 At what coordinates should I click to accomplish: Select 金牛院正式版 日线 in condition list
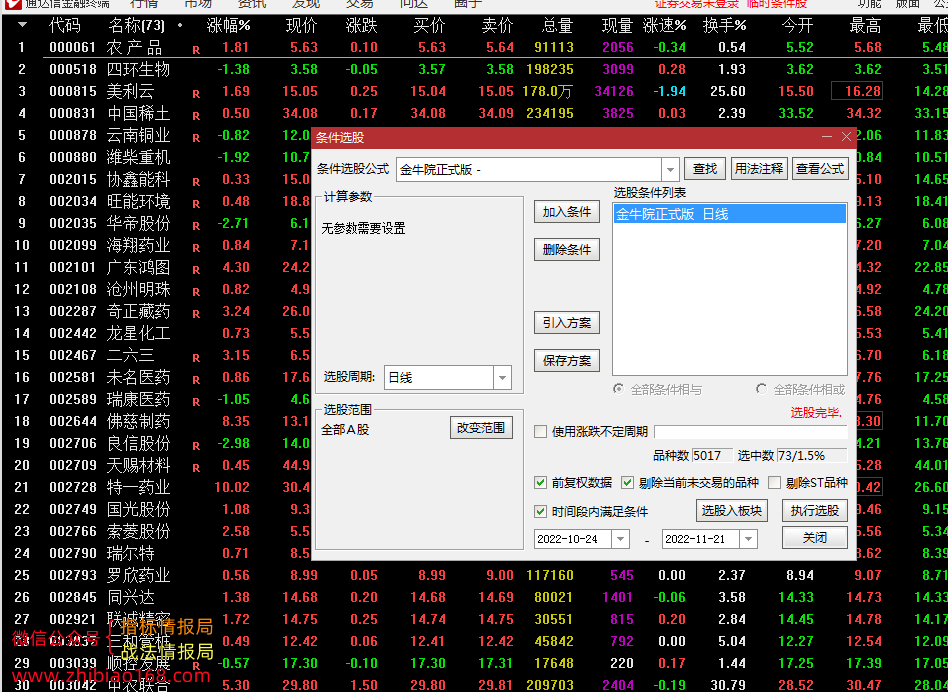click(x=729, y=214)
